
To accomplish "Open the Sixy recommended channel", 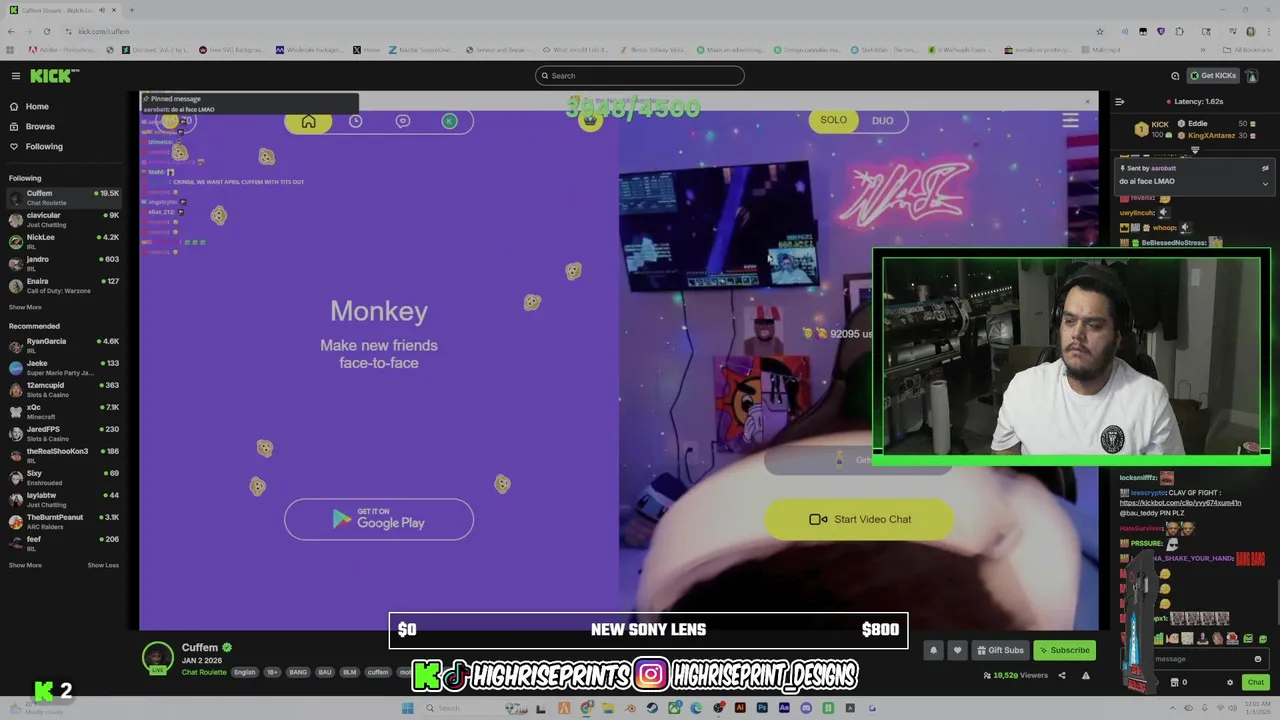I will 65,477.
